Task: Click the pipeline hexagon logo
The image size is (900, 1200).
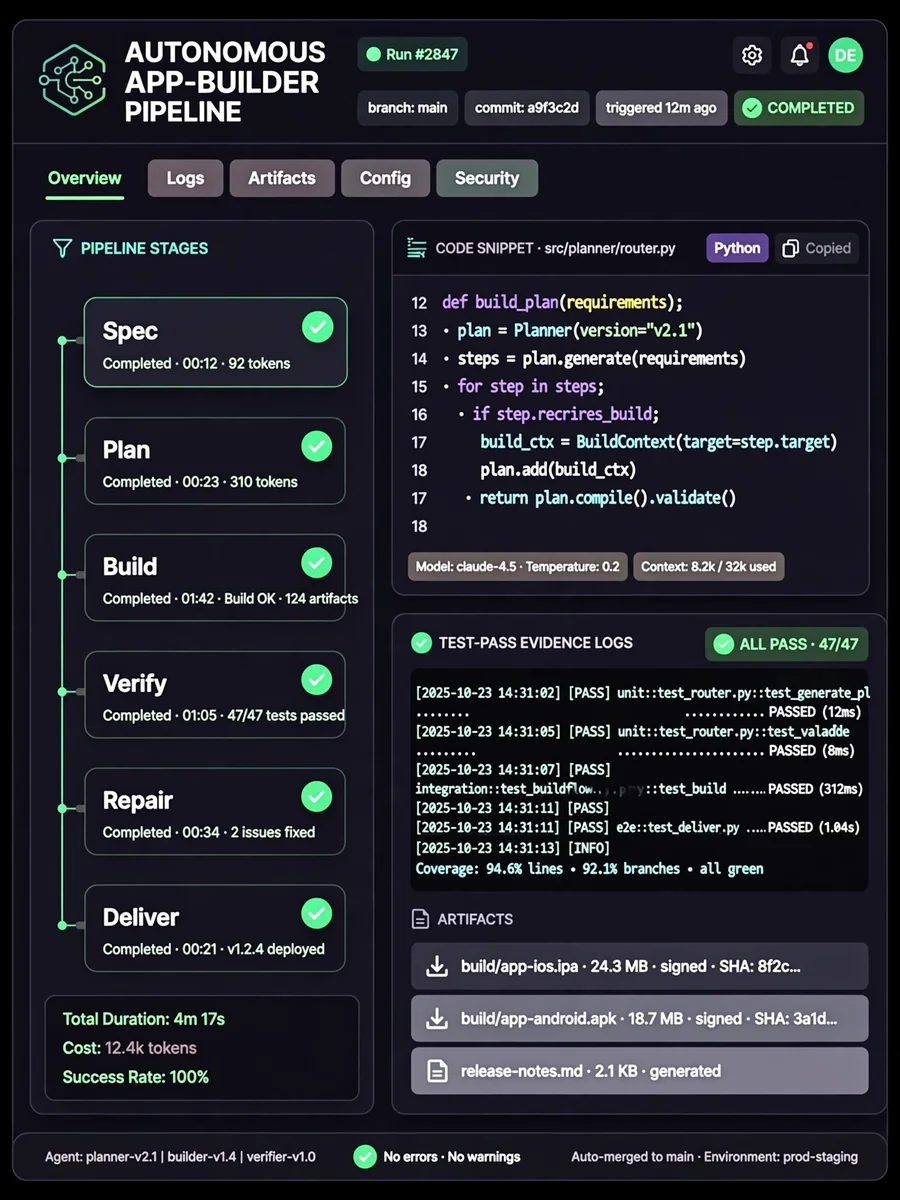Action: pyautogui.click(x=72, y=82)
